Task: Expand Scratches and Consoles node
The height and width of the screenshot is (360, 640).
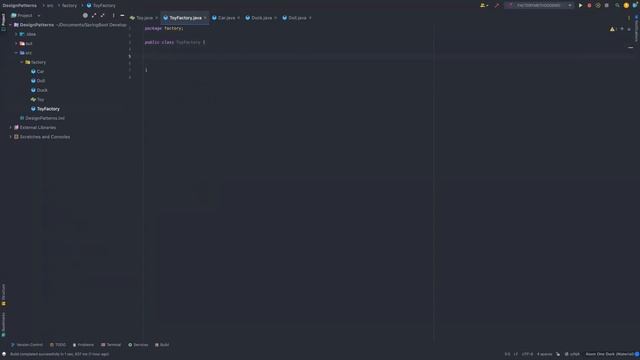Action: pyautogui.click(x=11, y=137)
